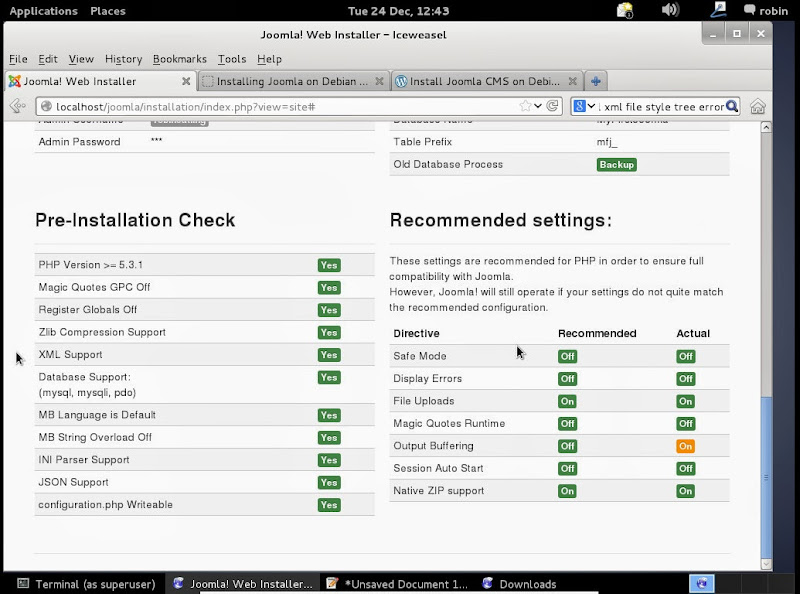
Task: Click the vertical scrollbar thumb
Action: pyautogui.click(x=766, y=477)
